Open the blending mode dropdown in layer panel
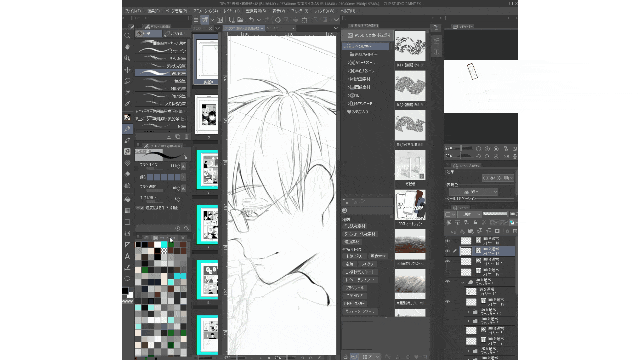The width and height of the screenshot is (640, 360). point(469,214)
